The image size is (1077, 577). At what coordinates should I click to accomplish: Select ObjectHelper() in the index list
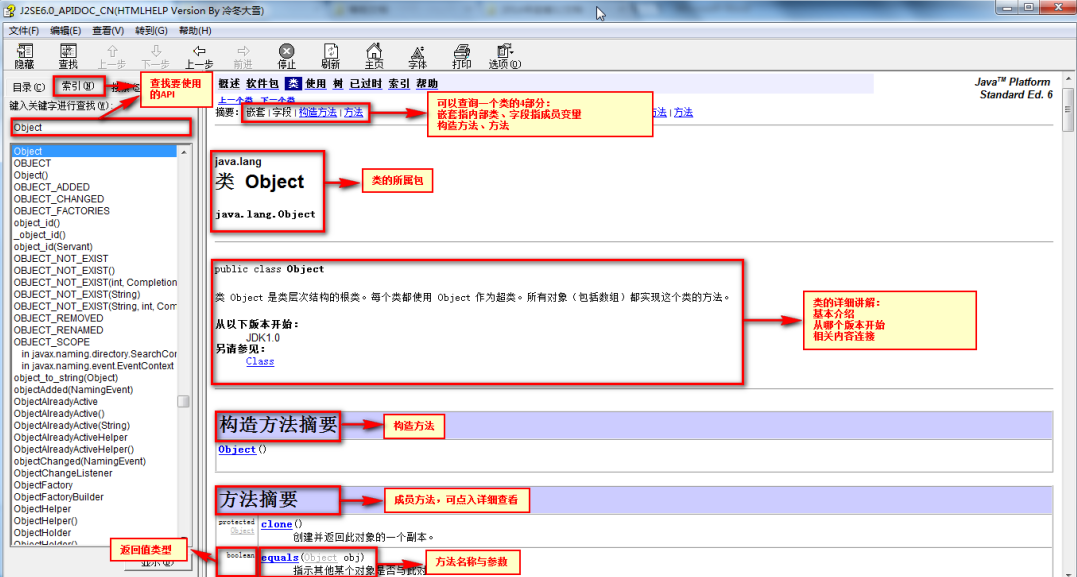[x=45, y=521]
